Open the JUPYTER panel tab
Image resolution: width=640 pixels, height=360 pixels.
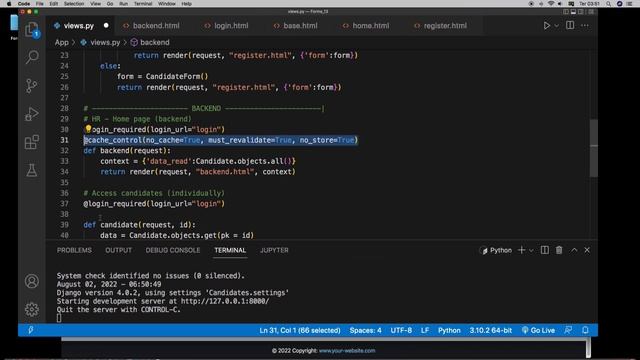click(x=274, y=250)
